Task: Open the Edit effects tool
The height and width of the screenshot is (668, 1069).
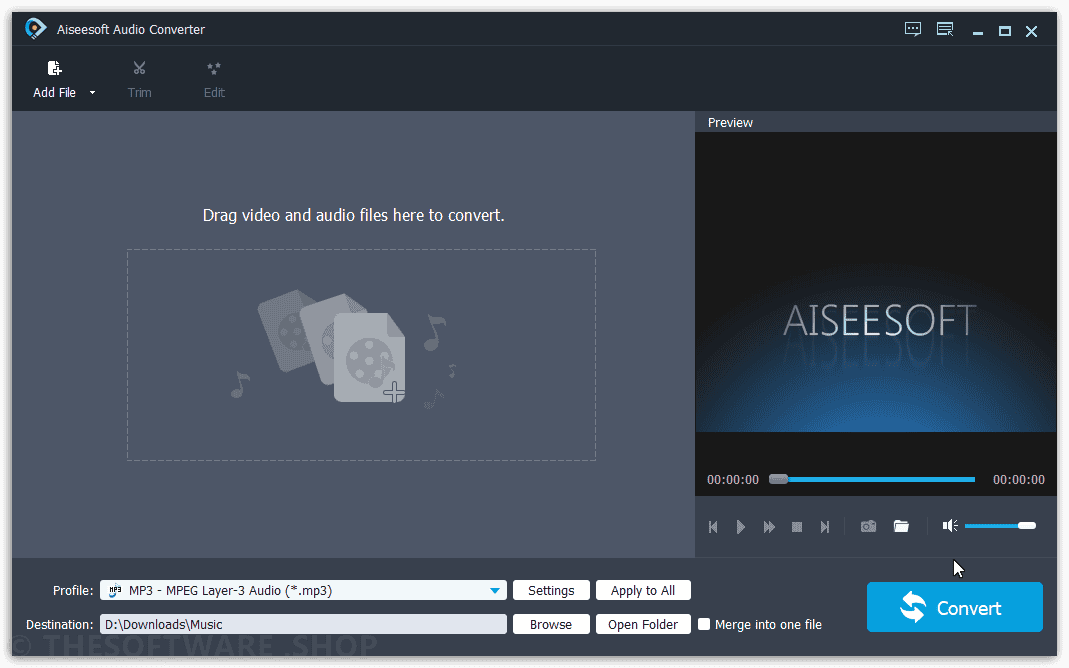Action: click(x=214, y=80)
